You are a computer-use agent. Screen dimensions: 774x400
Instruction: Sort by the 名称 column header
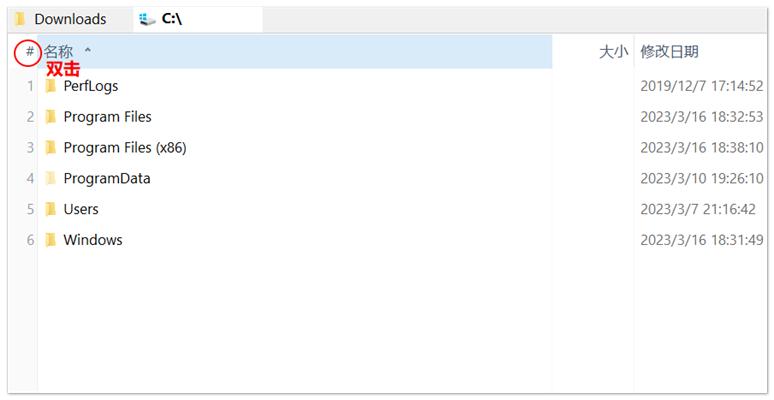point(58,52)
